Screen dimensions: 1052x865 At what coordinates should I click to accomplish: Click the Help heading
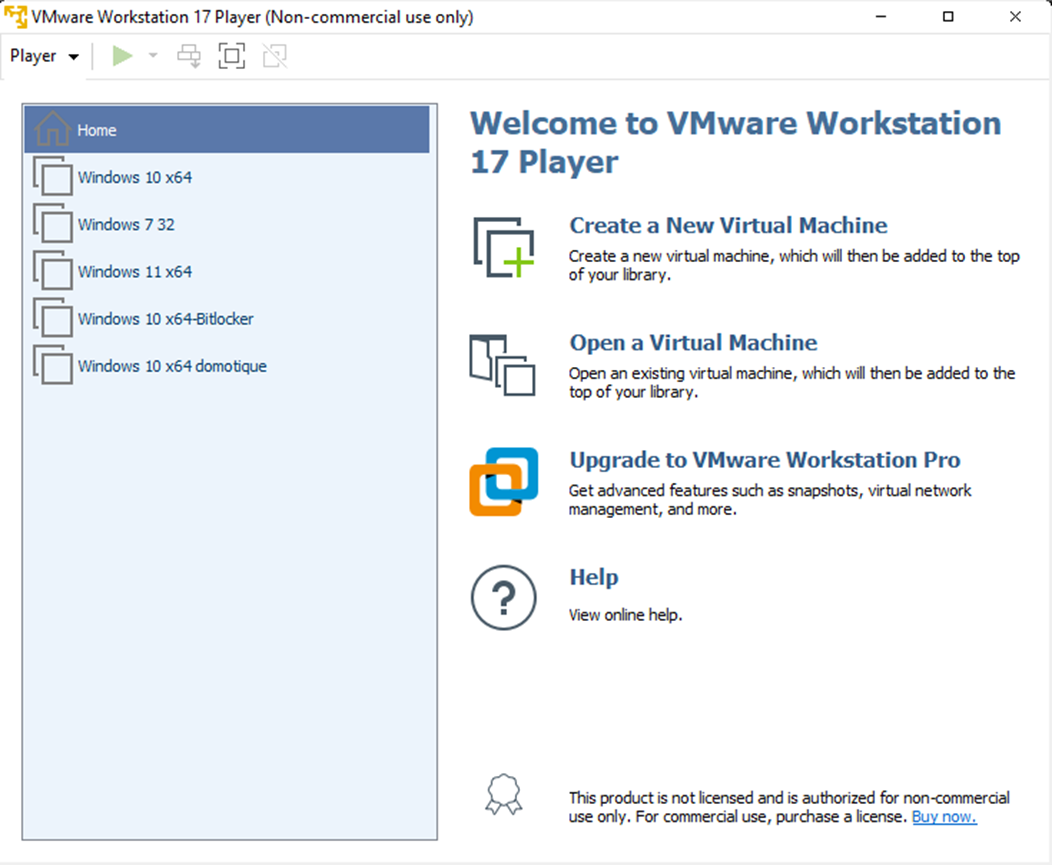pyautogui.click(x=594, y=577)
